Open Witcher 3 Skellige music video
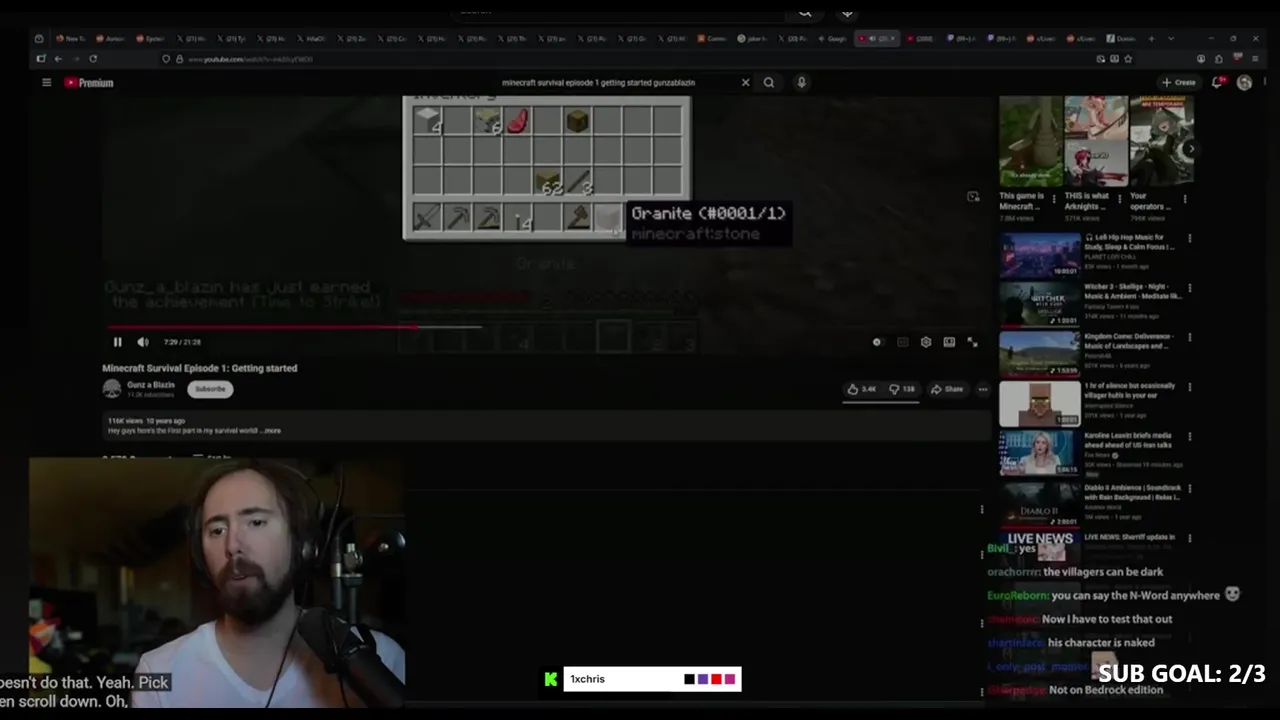This screenshot has height=720, width=1280. pos(1040,304)
